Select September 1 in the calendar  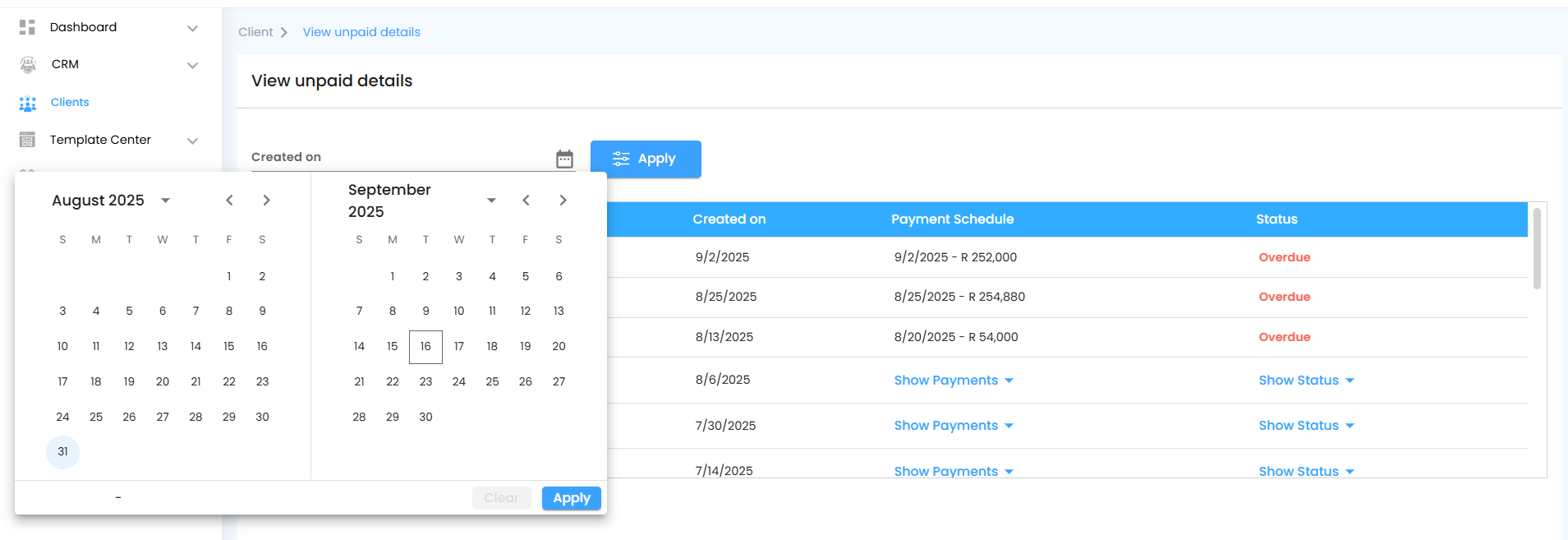[393, 276]
